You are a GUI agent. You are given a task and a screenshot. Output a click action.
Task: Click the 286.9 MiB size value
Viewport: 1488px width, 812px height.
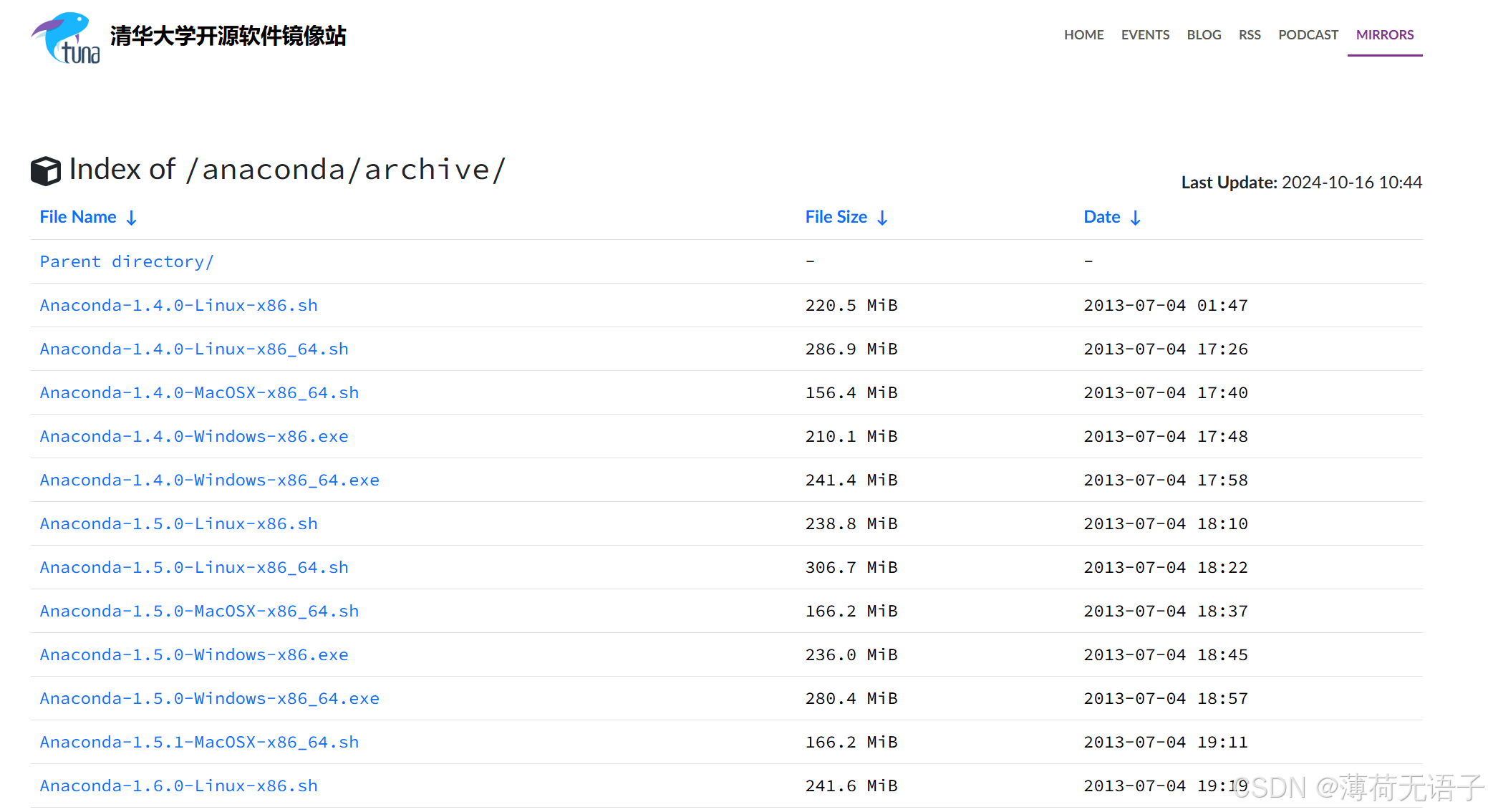pyautogui.click(x=851, y=349)
